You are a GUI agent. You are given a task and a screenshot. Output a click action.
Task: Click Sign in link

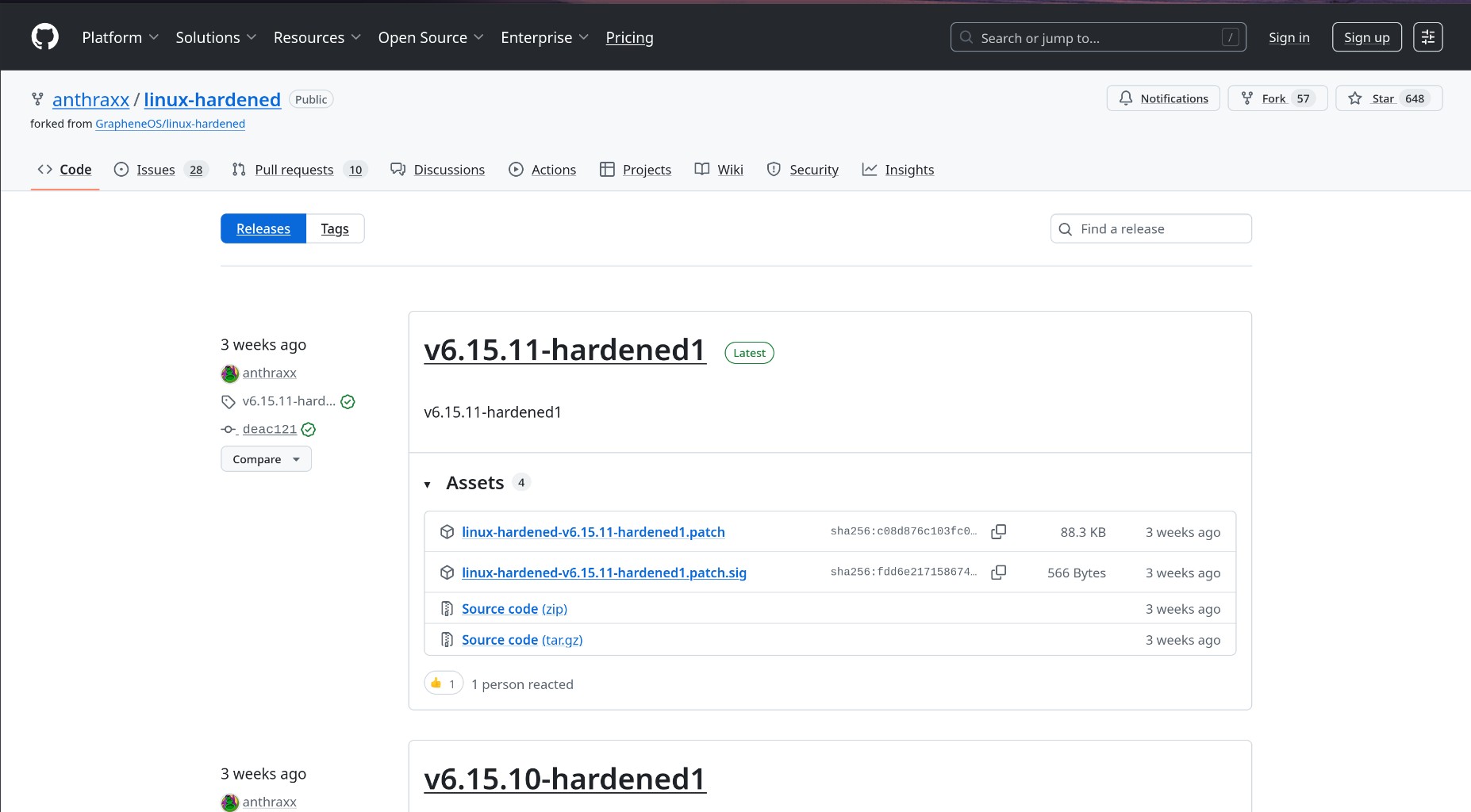point(1289,37)
